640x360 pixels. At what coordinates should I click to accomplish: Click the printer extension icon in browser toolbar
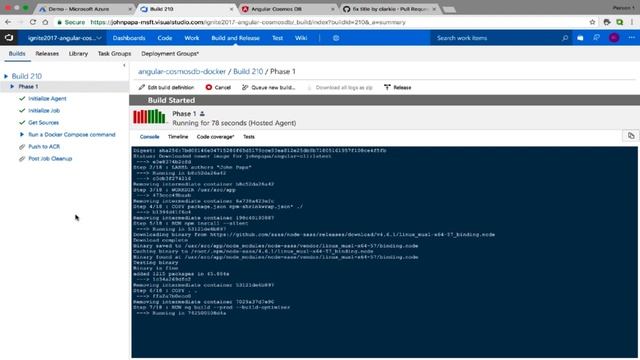607,22
